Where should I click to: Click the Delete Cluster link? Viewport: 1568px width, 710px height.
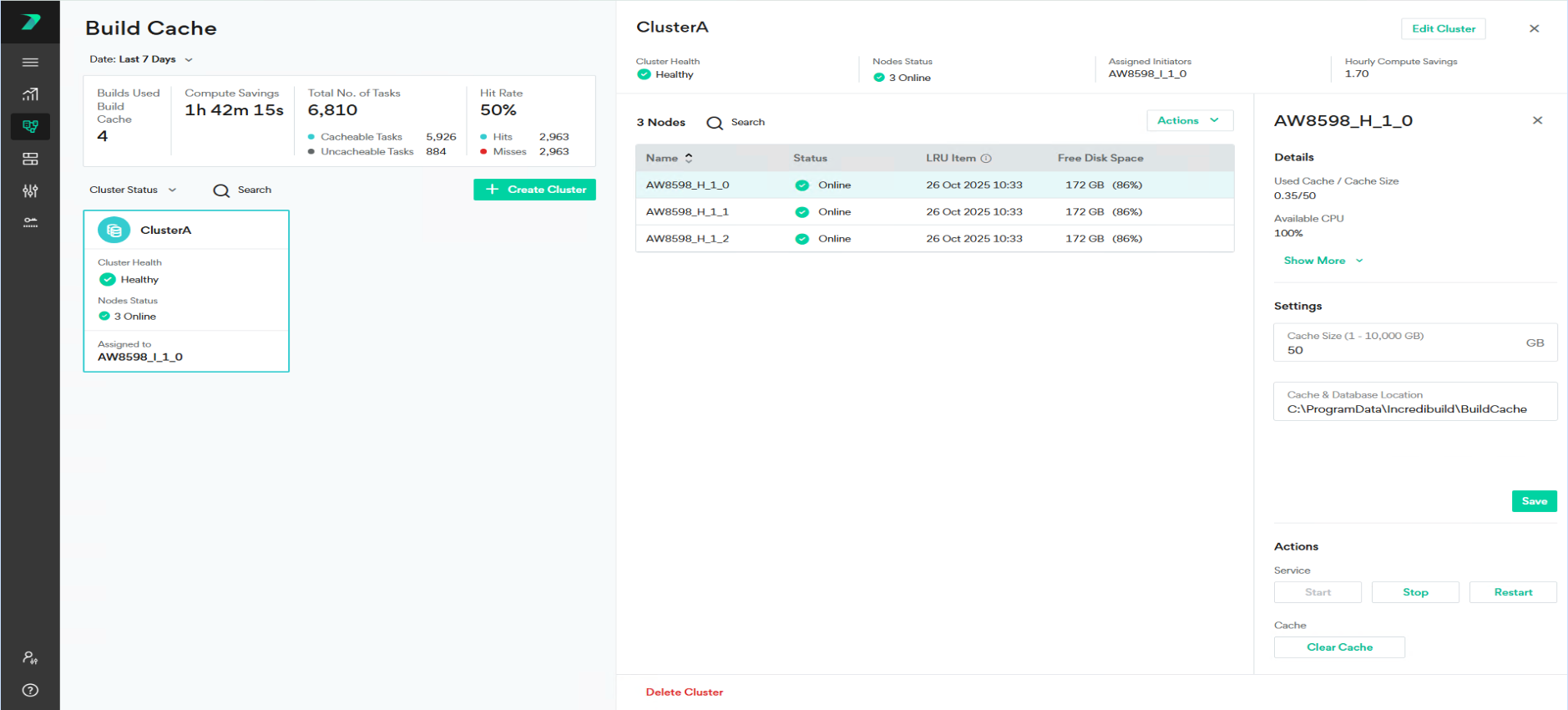[684, 692]
